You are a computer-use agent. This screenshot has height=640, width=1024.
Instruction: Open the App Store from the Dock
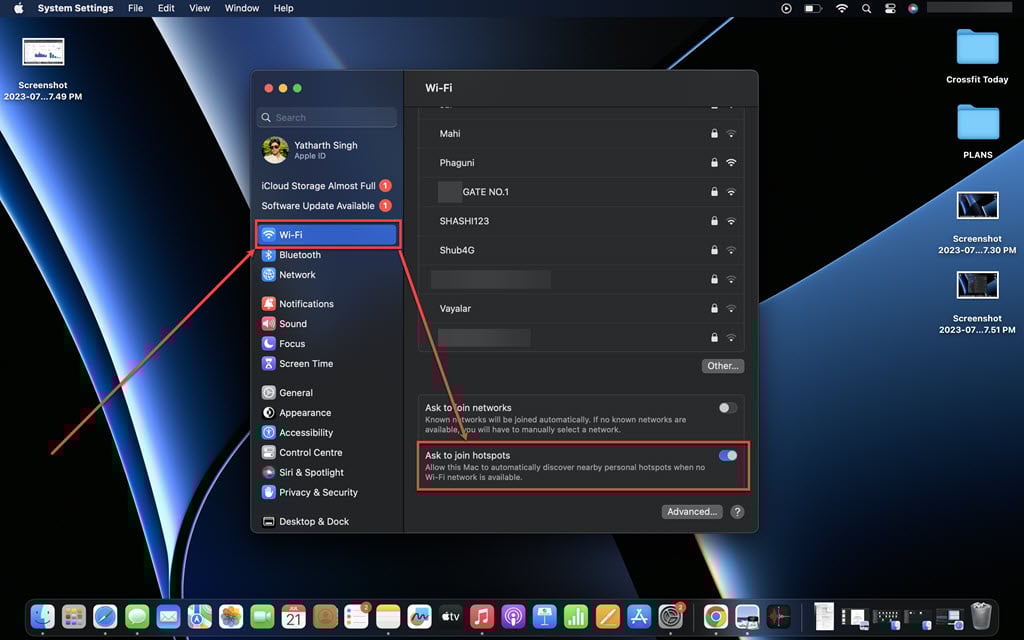(x=639, y=616)
